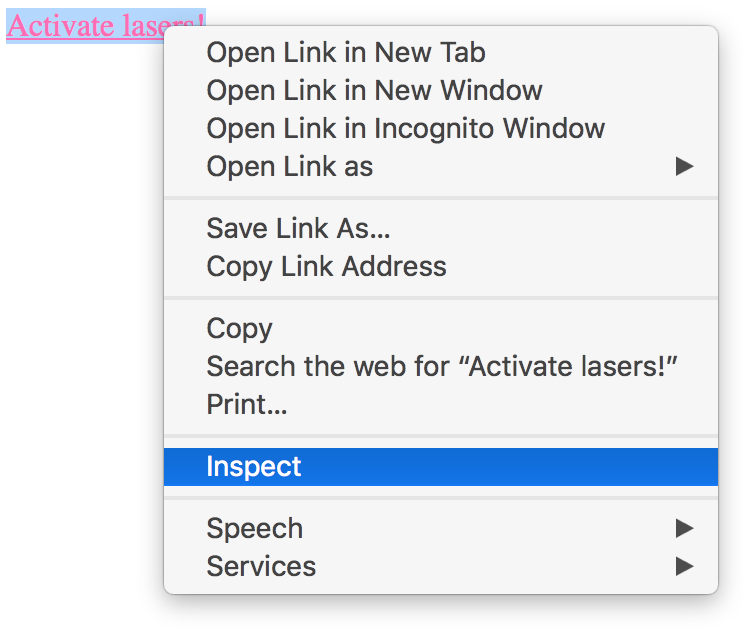Expand the Open Link as submenu arrow

pos(684,166)
